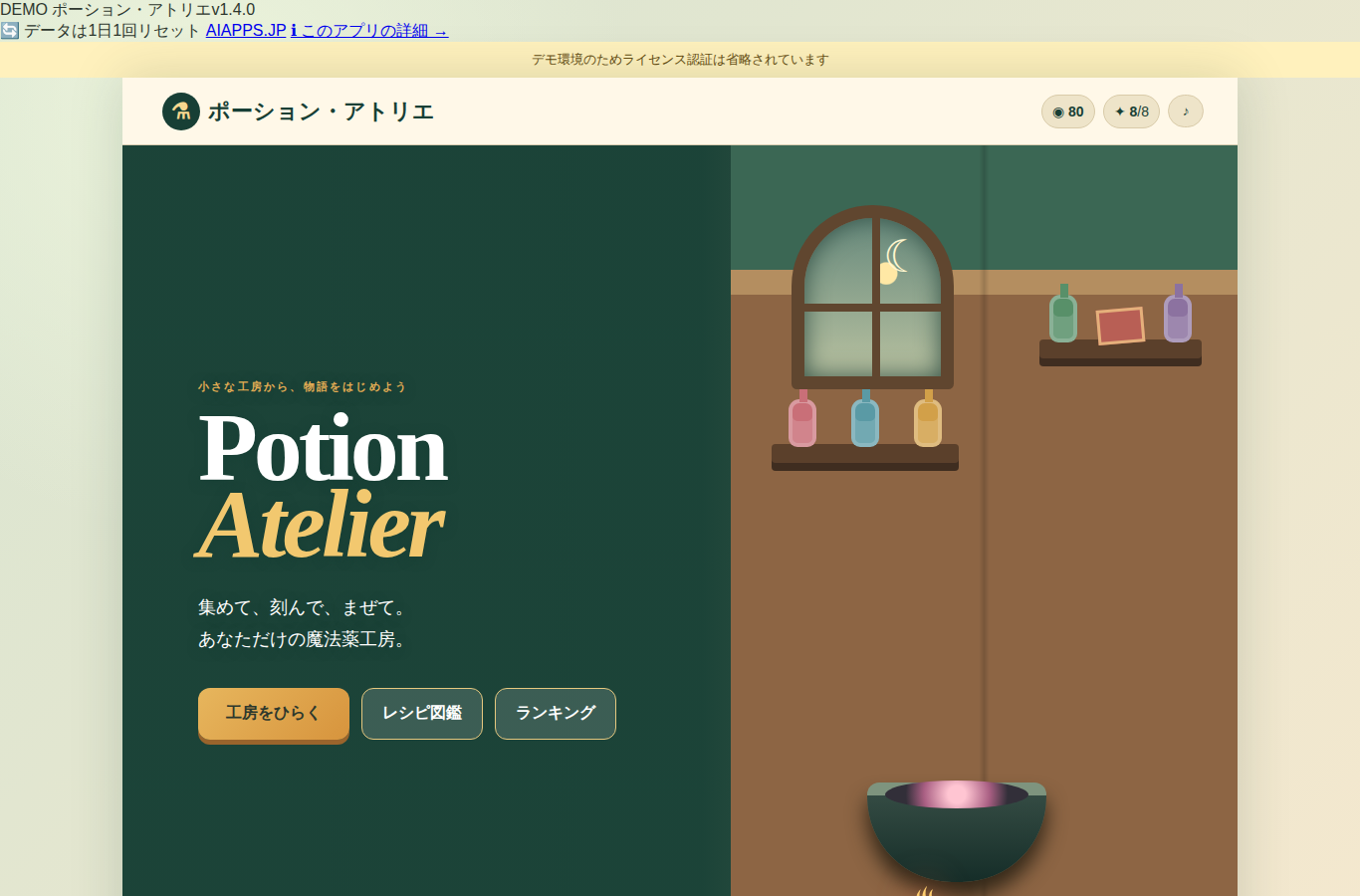Click the refresh icon beside データは1日1回リセット

pos(10,30)
